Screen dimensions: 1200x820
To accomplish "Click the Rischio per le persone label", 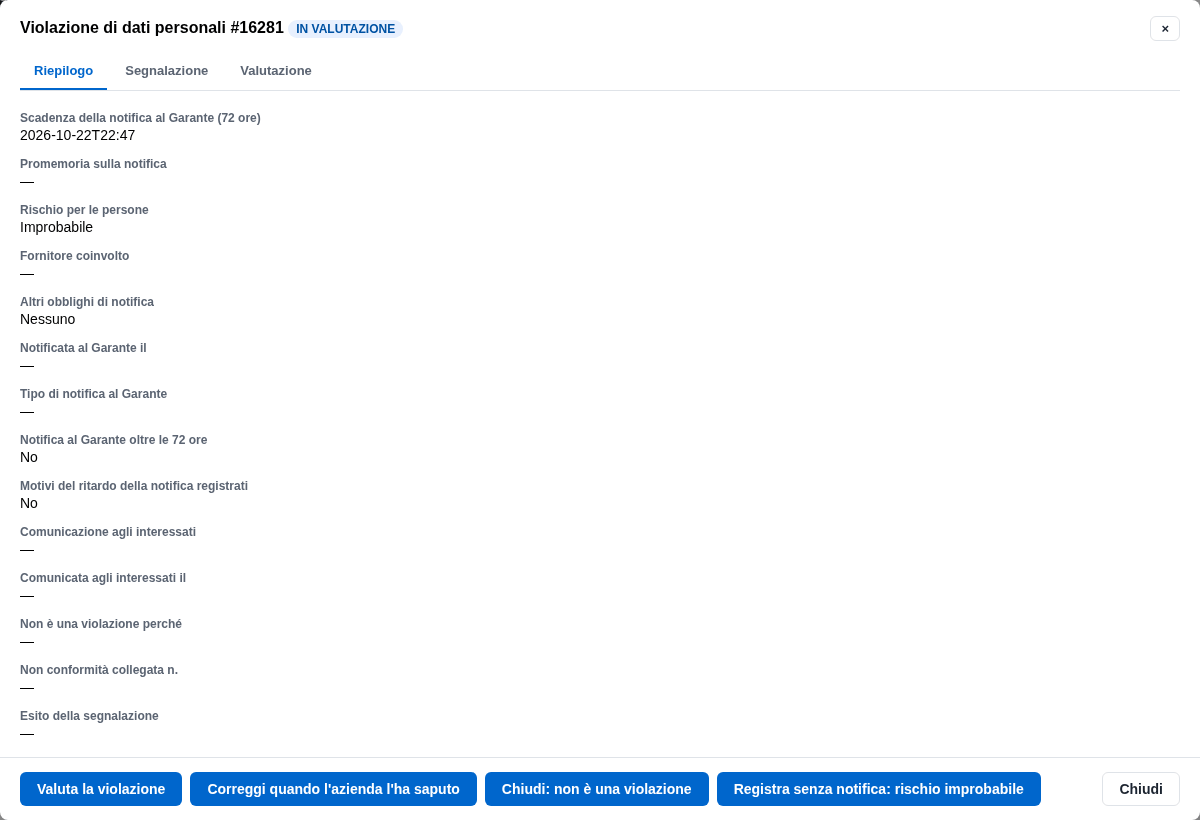I will point(84,210).
